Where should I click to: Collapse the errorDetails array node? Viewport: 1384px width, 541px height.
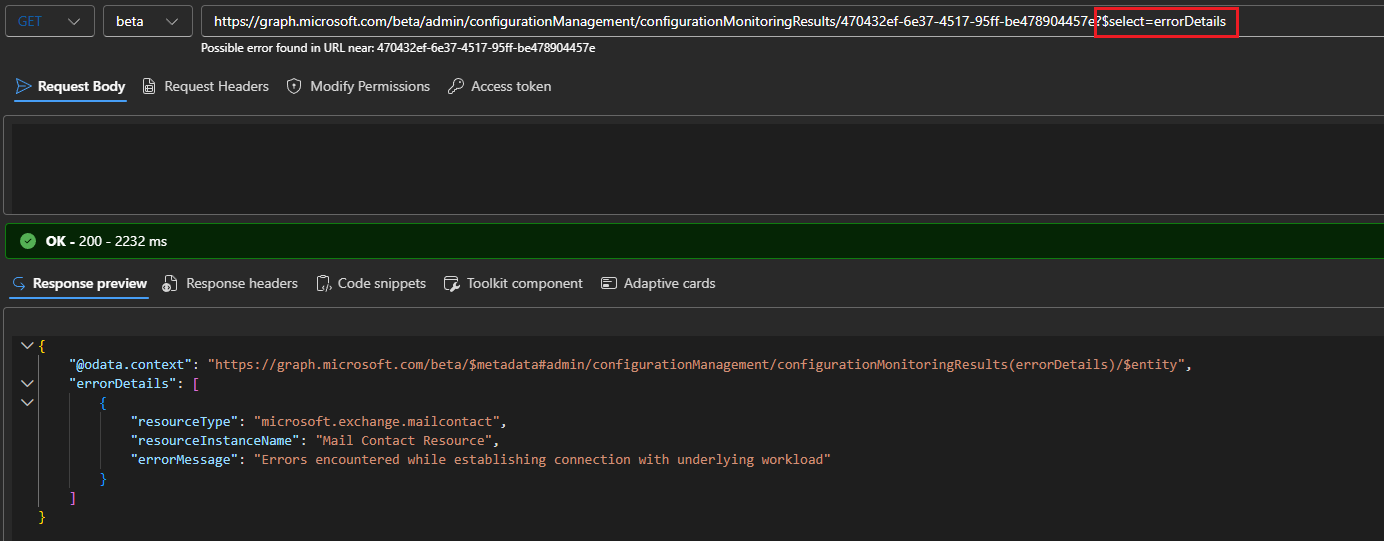pyautogui.click(x=26, y=383)
